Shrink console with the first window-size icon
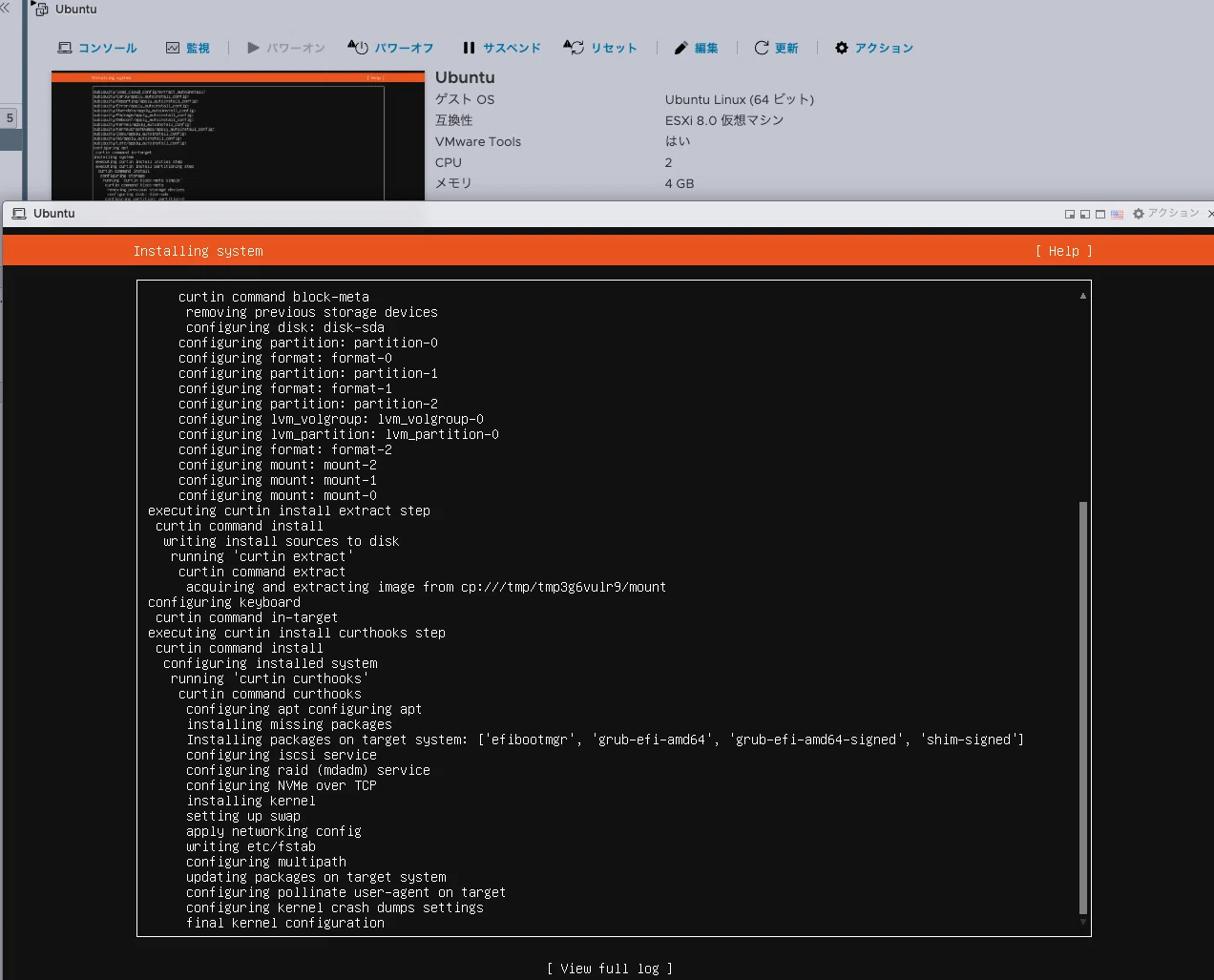 [1070, 215]
